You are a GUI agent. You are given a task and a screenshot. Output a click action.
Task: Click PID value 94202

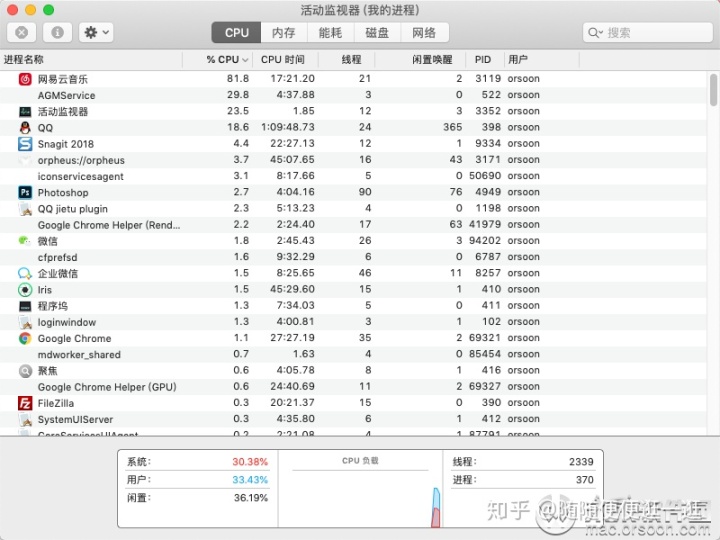[485, 241]
